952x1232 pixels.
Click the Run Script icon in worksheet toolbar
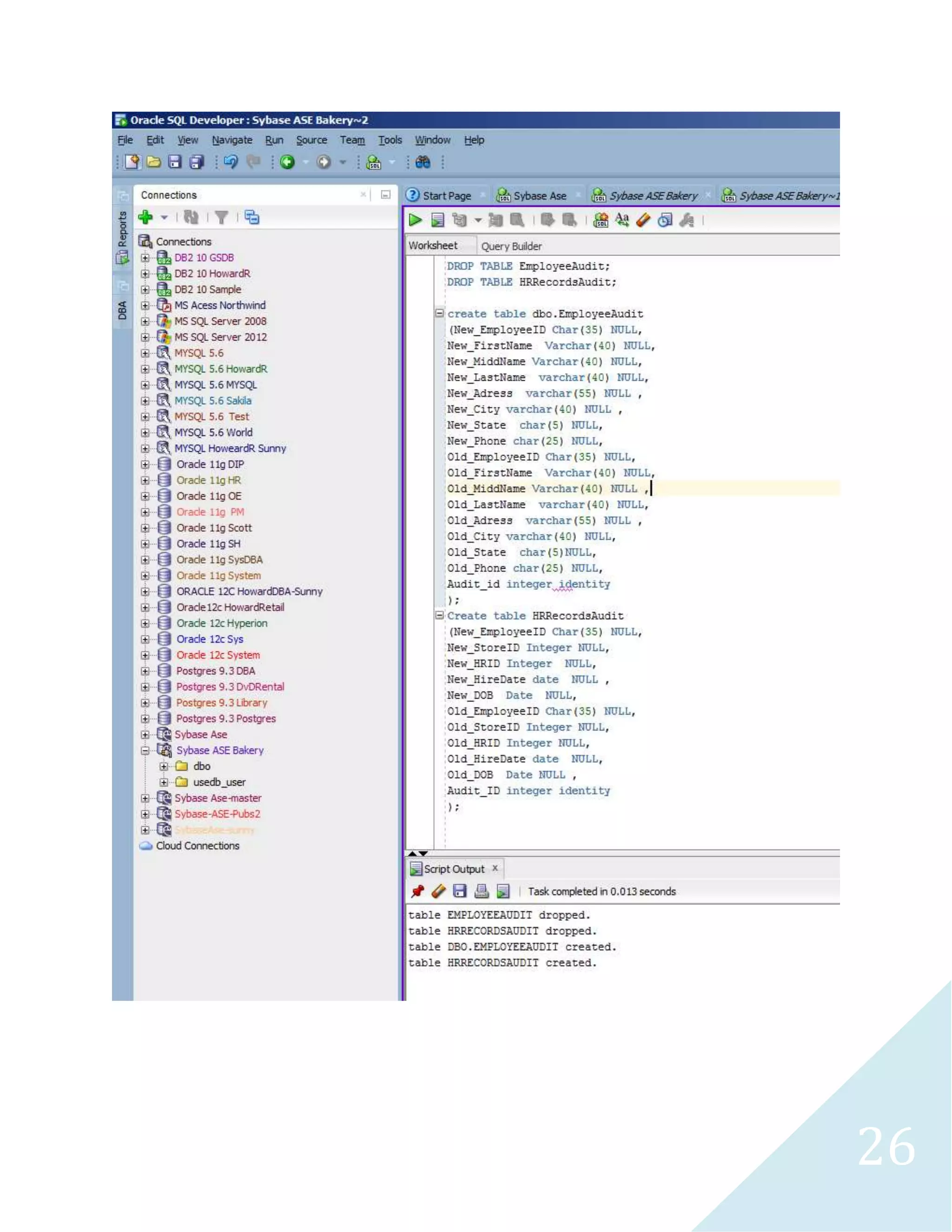tap(437, 220)
